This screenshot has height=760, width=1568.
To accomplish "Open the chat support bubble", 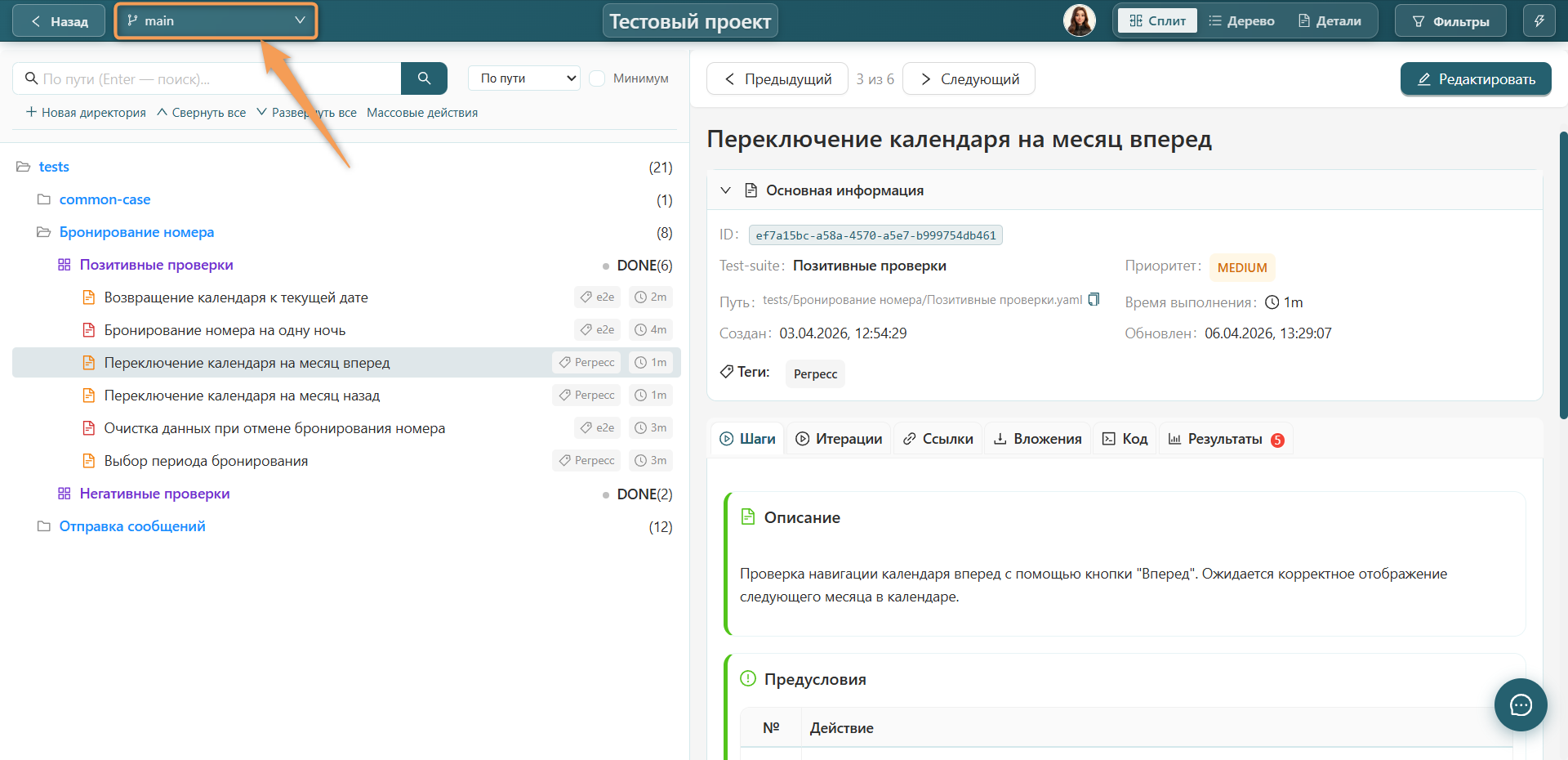I will pyautogui.click(x=1521, y=704).
